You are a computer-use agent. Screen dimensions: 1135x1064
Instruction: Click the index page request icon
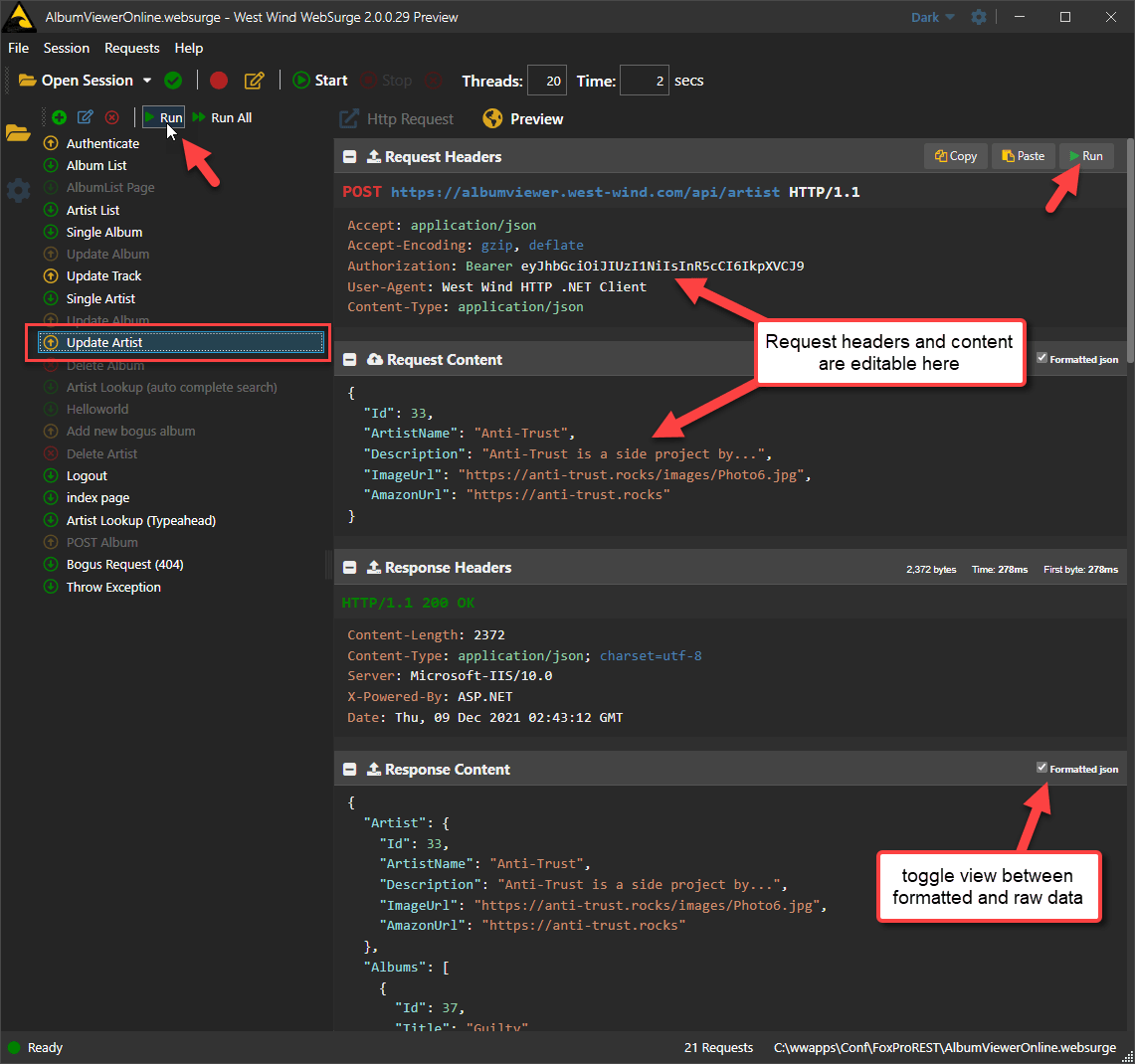click(x=51, y=498)
